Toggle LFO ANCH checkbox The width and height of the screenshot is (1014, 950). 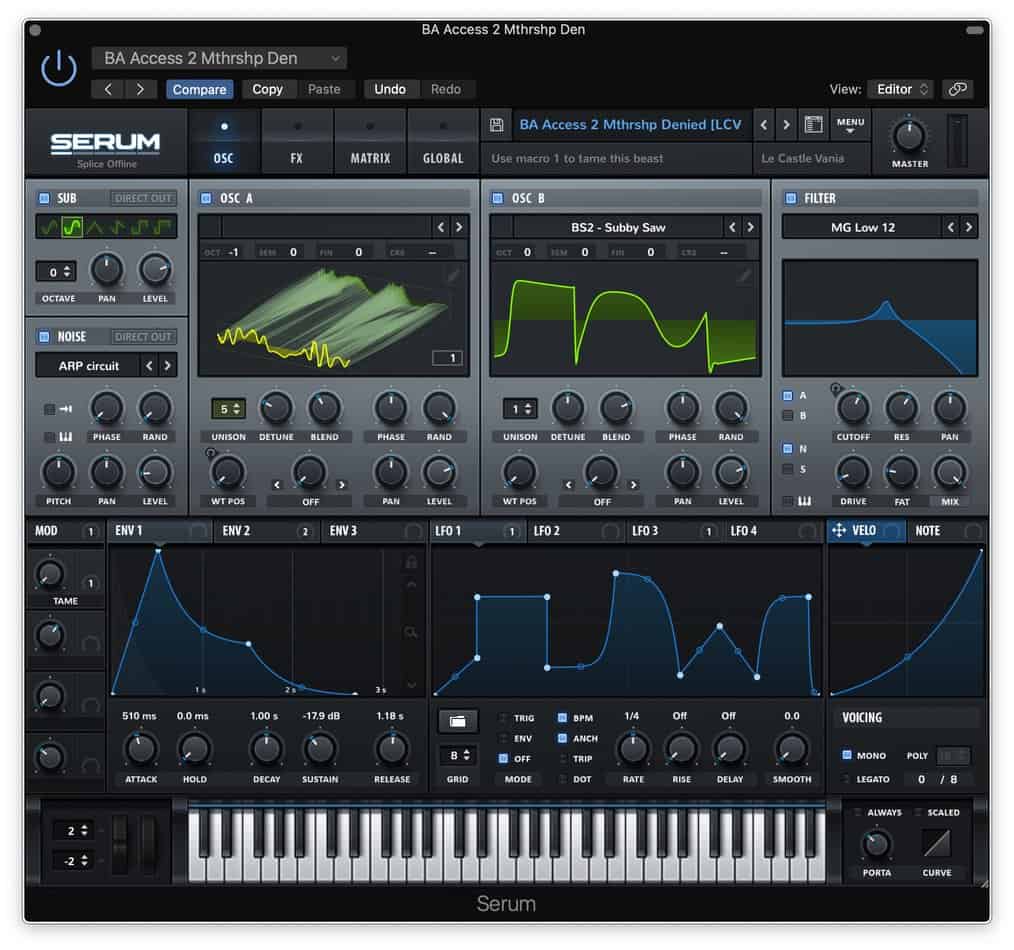click(x=562, y=739)
